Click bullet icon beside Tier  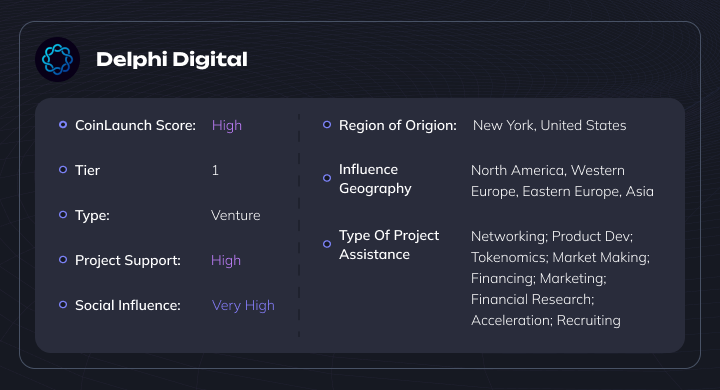[x=63, y=170]
